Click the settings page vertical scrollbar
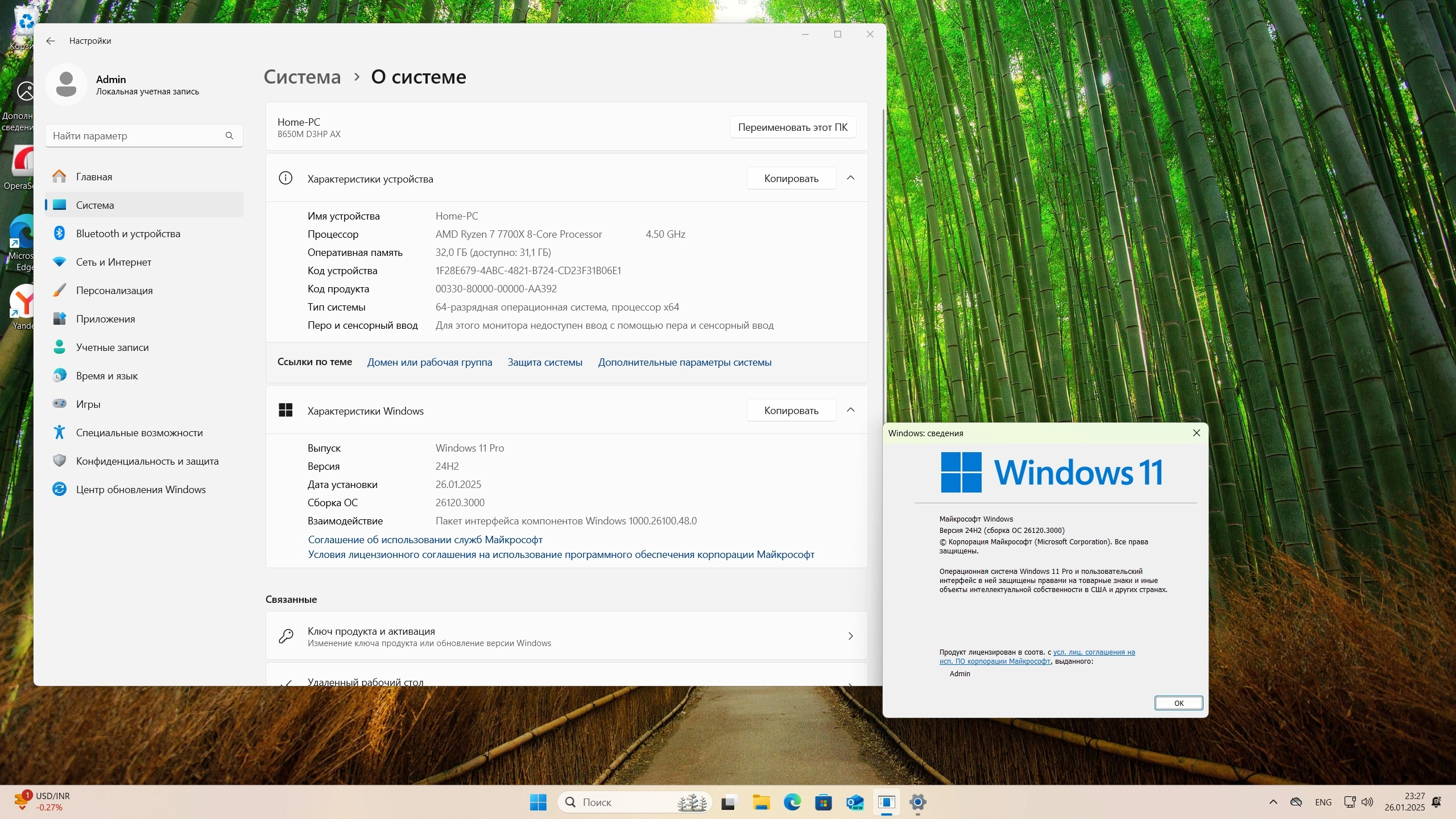The width and height of the screenshot is (1456, 819). point(883,256)
